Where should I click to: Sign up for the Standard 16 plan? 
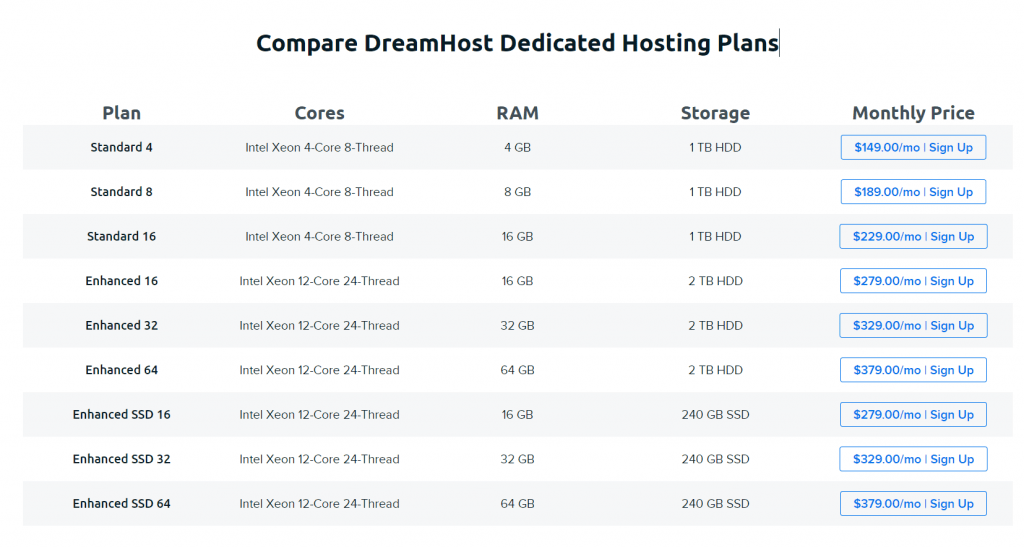913,236
